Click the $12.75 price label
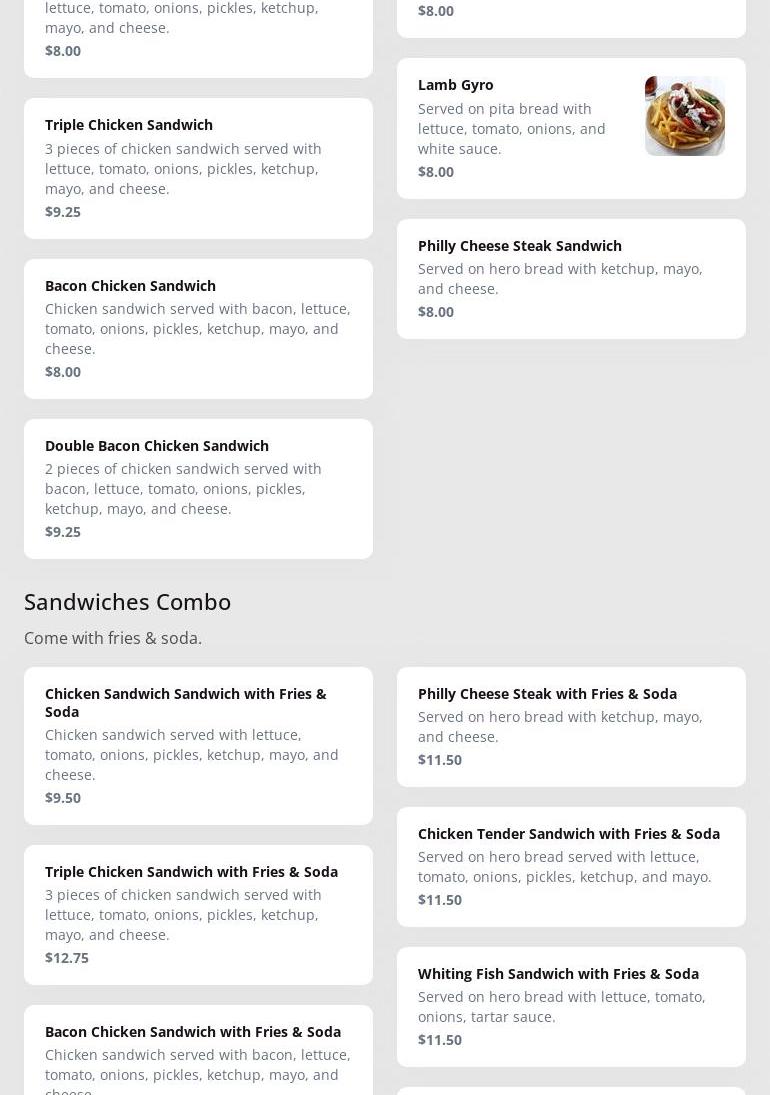This screenshot has width=770, height=1095. coord(67,958)
